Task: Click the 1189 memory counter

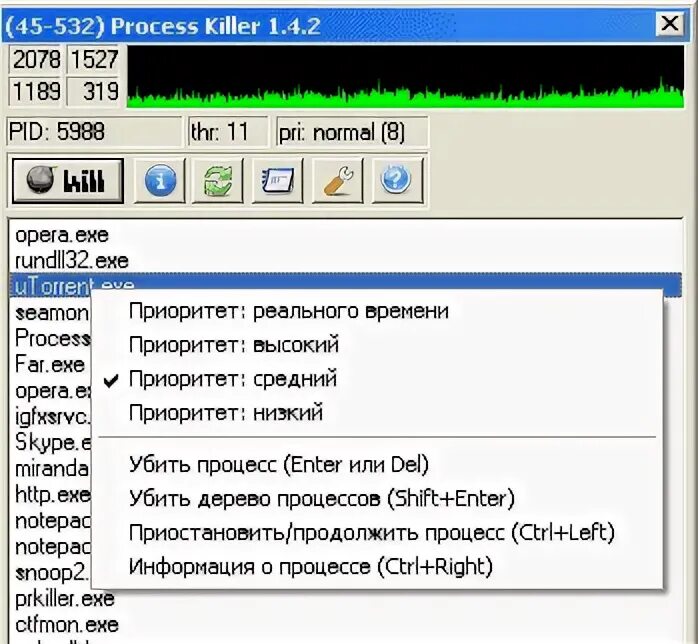Action: (x=35, y=91)
